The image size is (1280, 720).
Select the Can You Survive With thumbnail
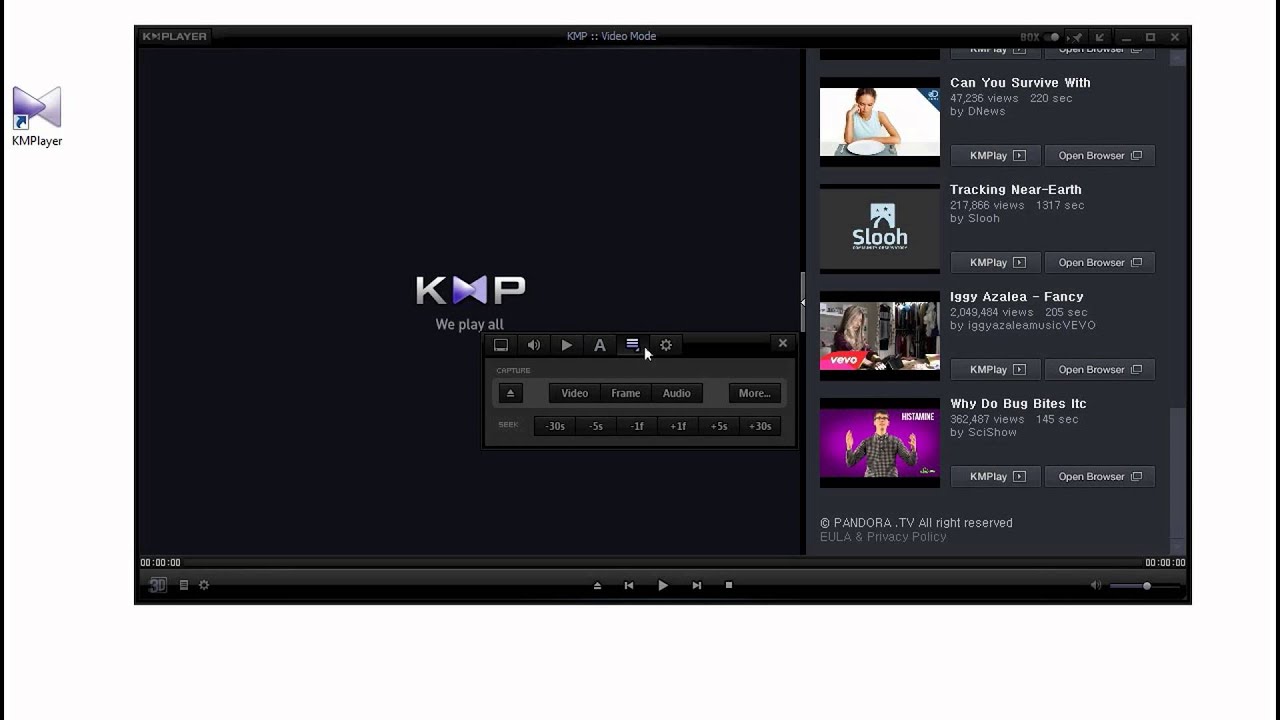880,122
